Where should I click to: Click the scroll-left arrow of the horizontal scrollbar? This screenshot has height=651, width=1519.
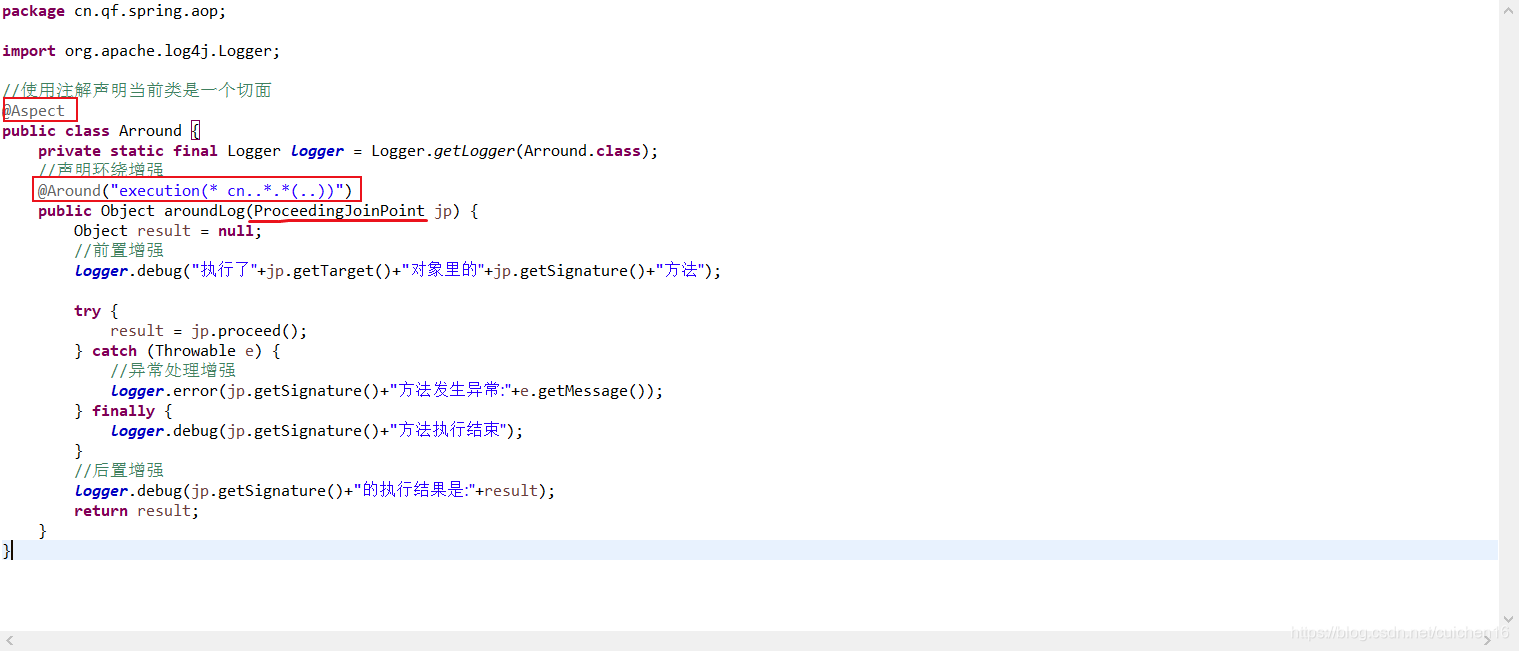click(9, 640)
